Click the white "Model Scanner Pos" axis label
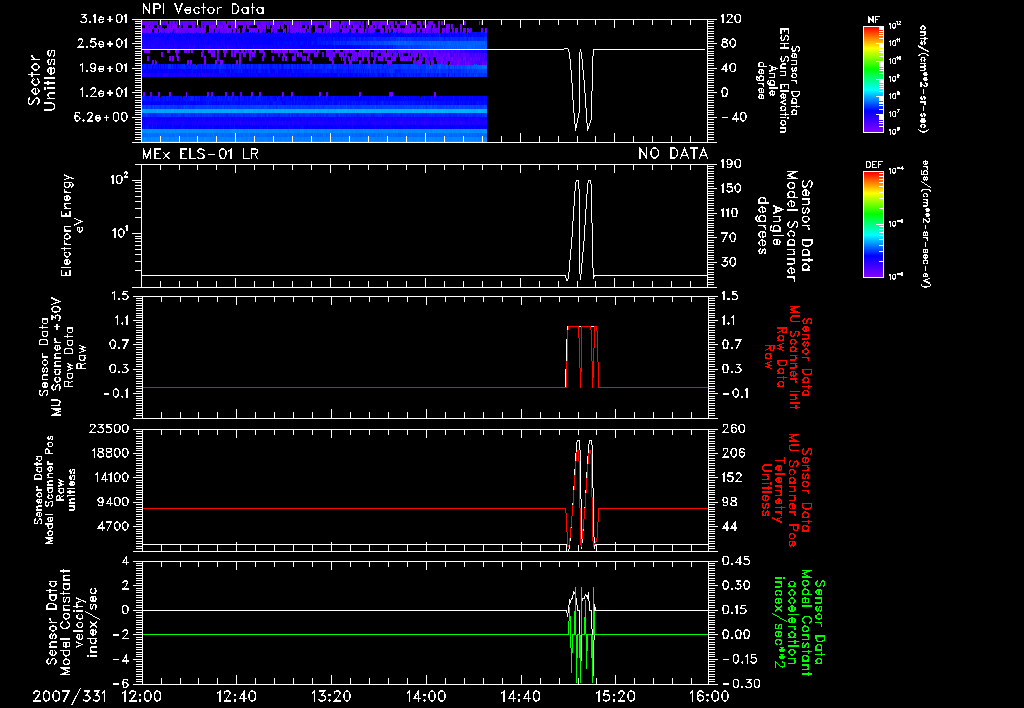1024x708 pixels. [55, 490]
